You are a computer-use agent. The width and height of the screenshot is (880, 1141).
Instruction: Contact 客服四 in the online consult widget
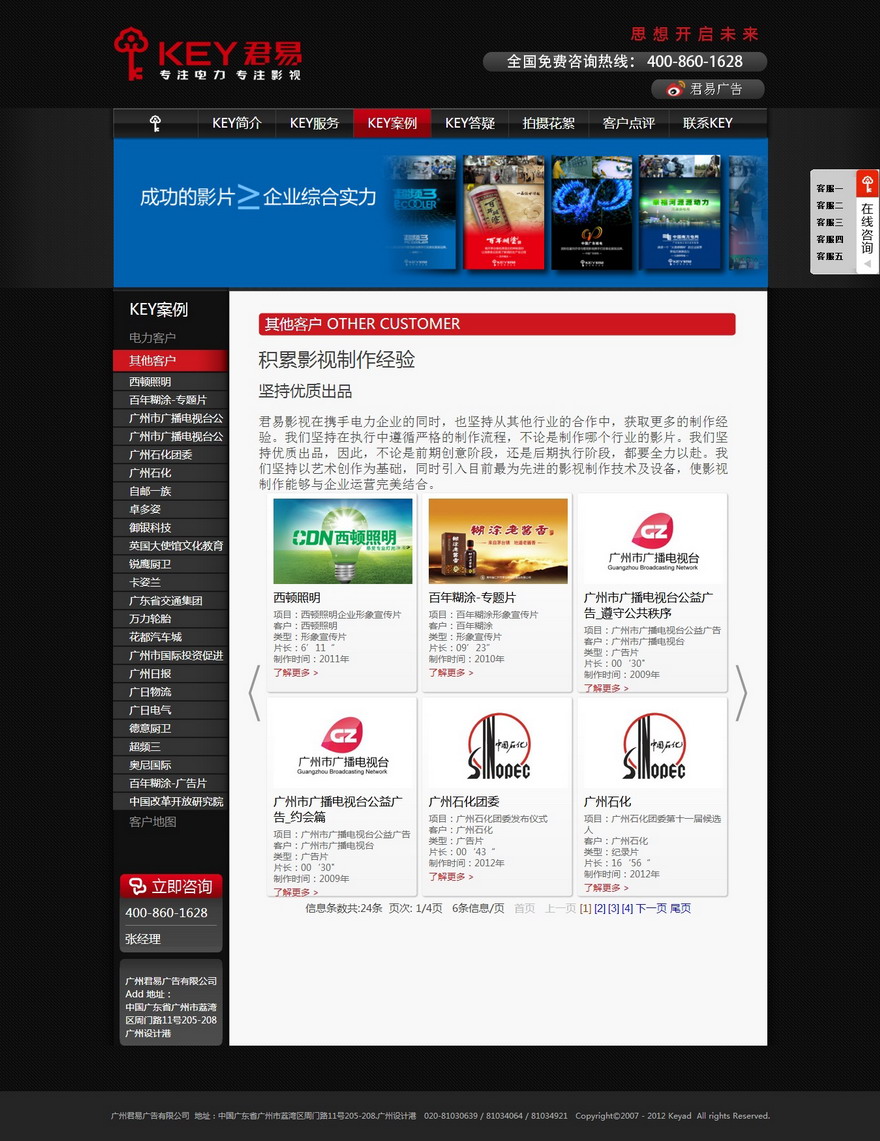click(x=830, y=239)
